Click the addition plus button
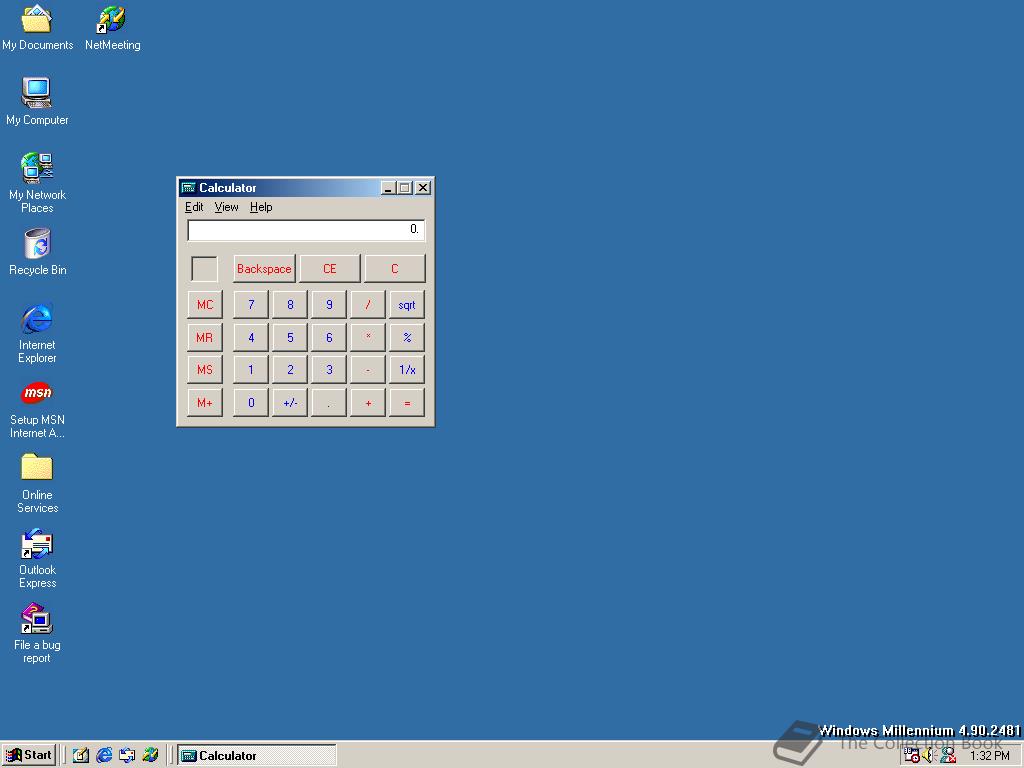Screen dimensions: 1024x768 pos(368,402)
